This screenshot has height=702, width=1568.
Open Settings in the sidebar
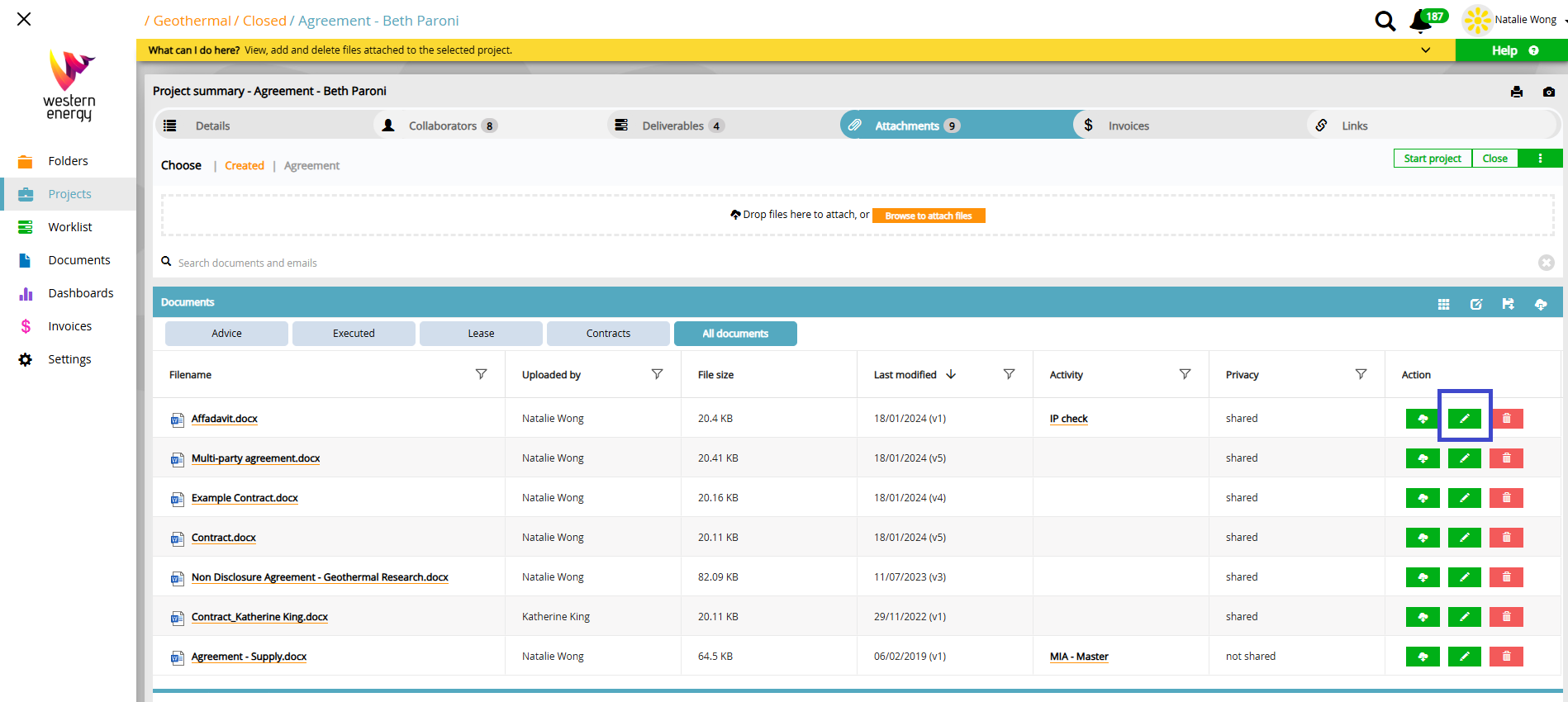pyautogui.click(x=69, y=359)
